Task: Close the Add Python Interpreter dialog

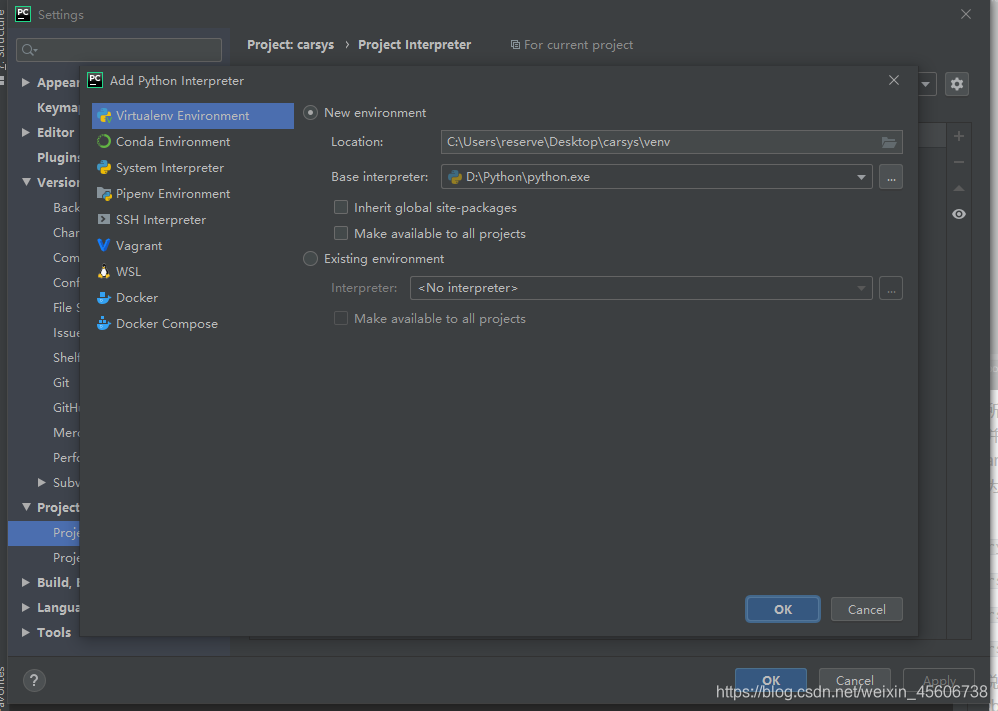Action: click(x=894, y=80)
